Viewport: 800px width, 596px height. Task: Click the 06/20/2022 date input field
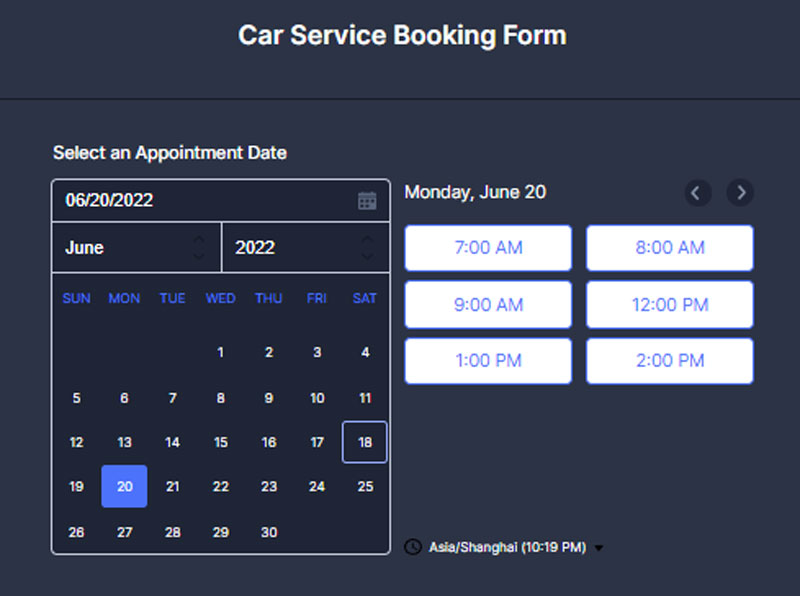point(220,200)
